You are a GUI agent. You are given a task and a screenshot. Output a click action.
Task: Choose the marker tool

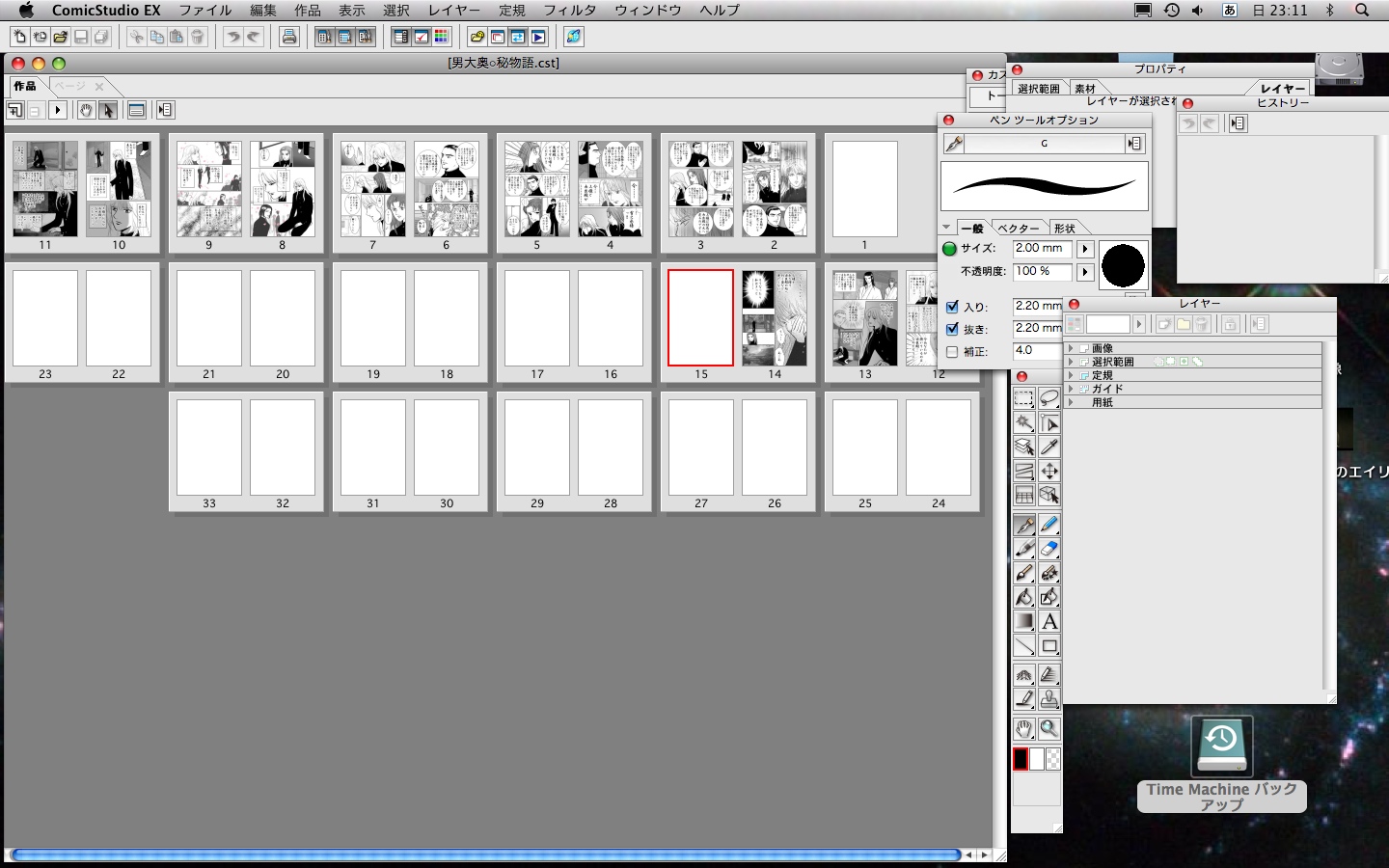point(1024,549)
